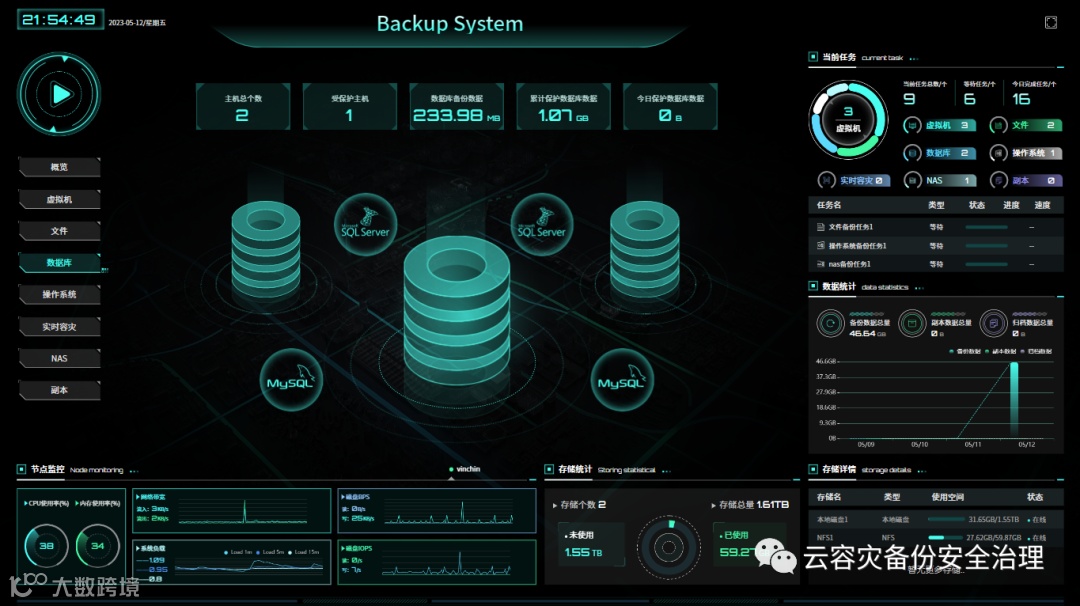The height and width of the screenshot is (606, 1080).
Task: Select the 文件备份任务1 task row
Action: pos(935,227)
